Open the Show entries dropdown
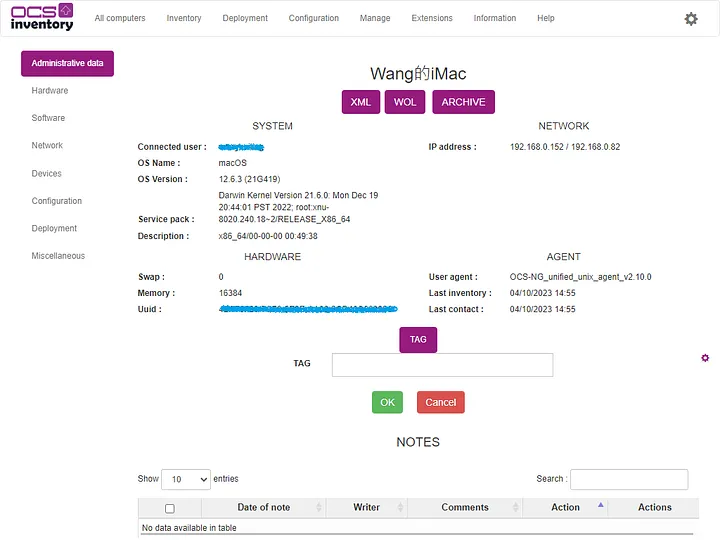 (186, 479)
